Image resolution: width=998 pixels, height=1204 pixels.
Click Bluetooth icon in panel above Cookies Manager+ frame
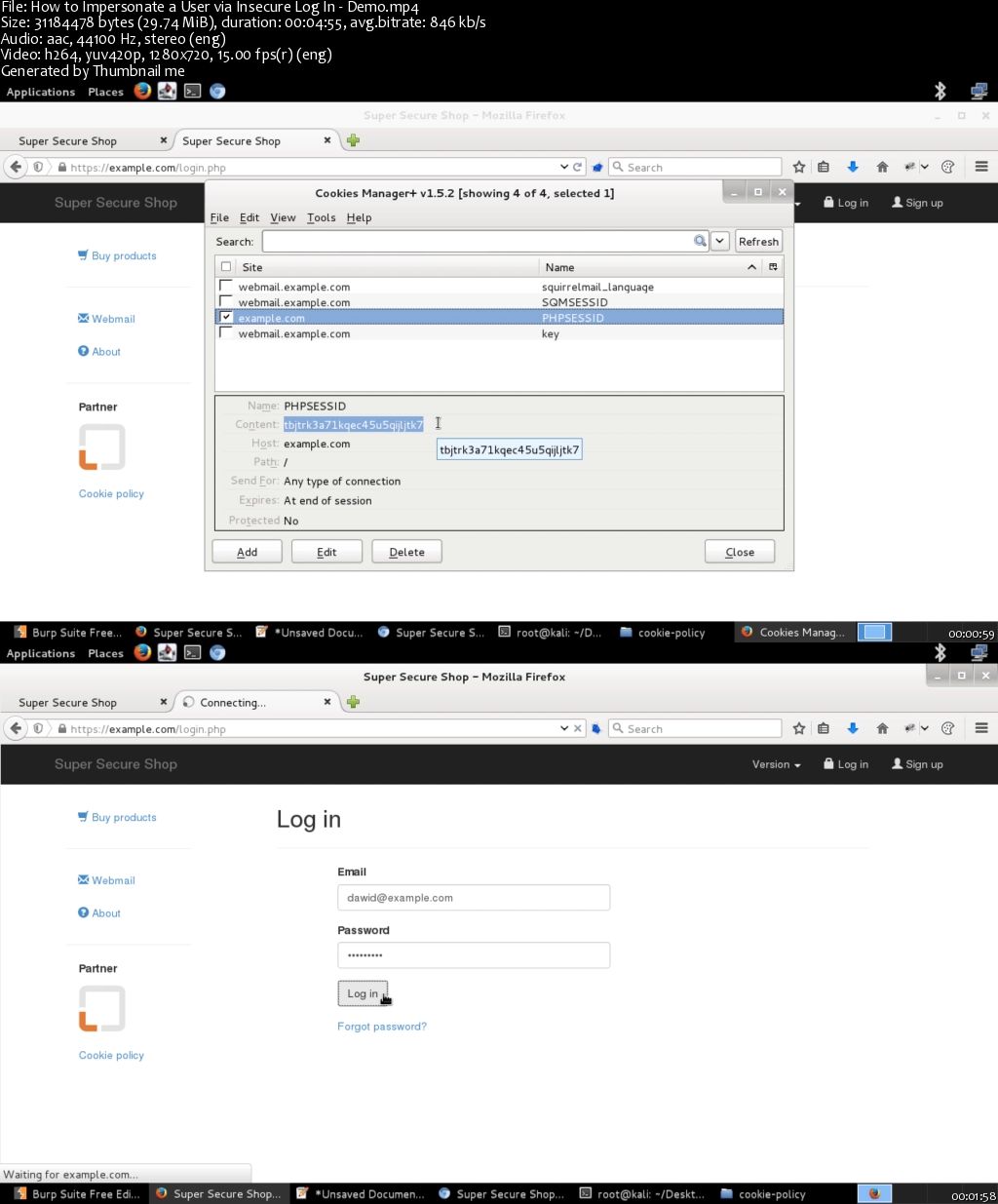point(940,91)
